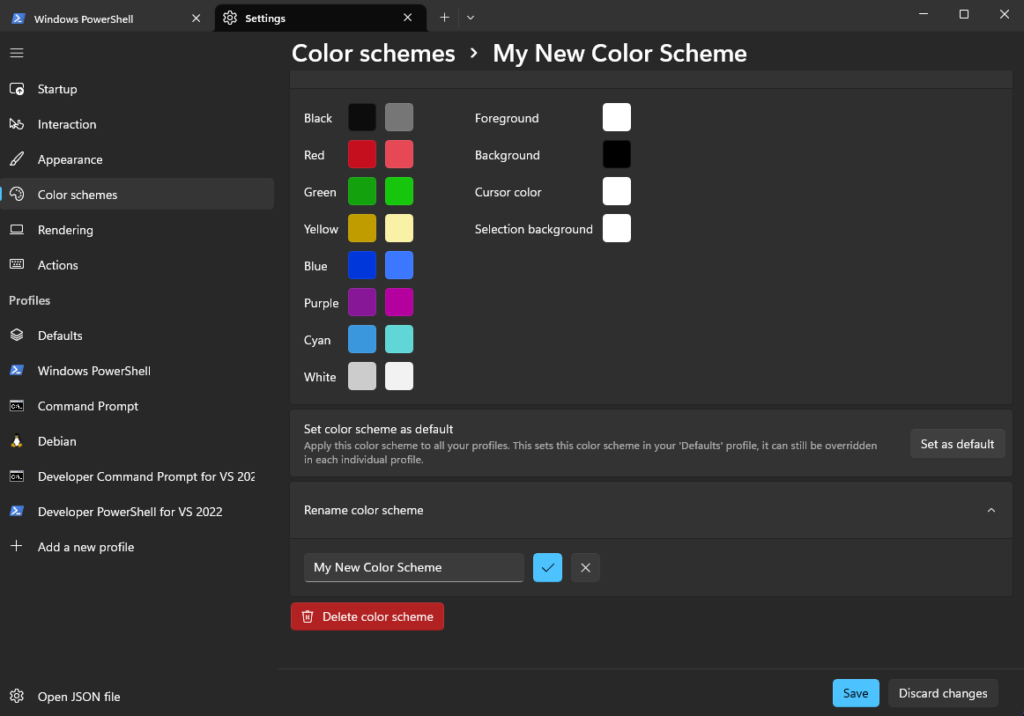
Task: Click the Set as default button
Action: coord(957,444)
